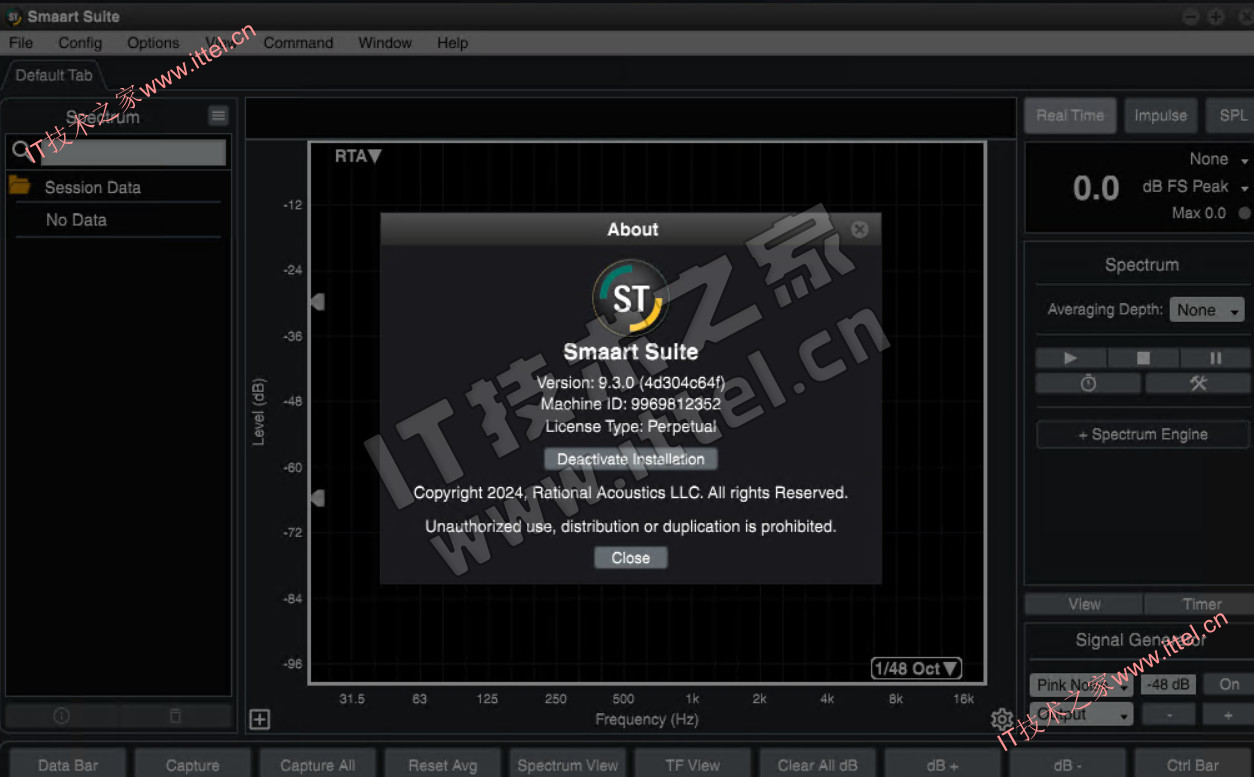
Task: Open the Config menu
Action: click(x=80, y=43)
